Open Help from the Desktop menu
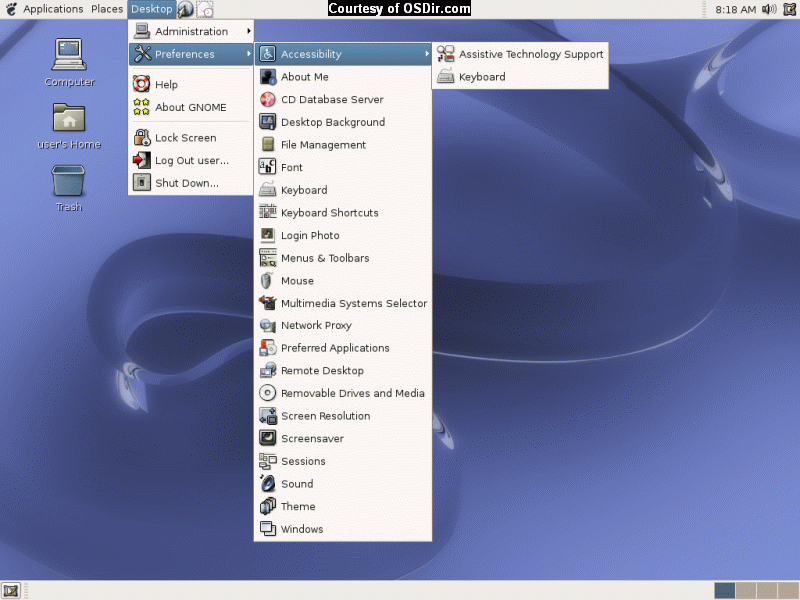Screen dimensions: 800x600 192,84
